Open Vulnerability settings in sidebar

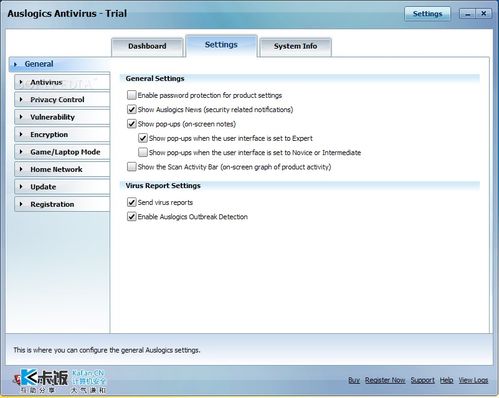(62, 117)
